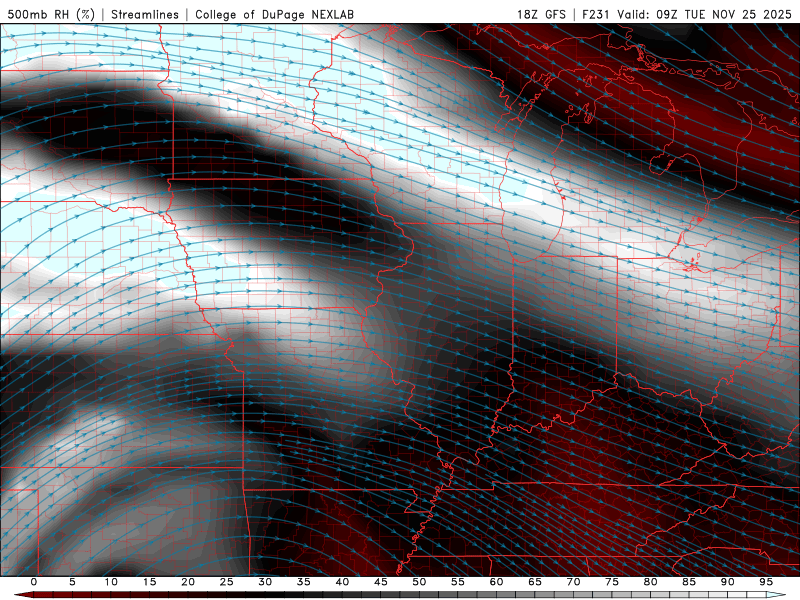Click the '500mb RH (%)' title text
Viewport: 800px width, 600px height.
[51, 14]
